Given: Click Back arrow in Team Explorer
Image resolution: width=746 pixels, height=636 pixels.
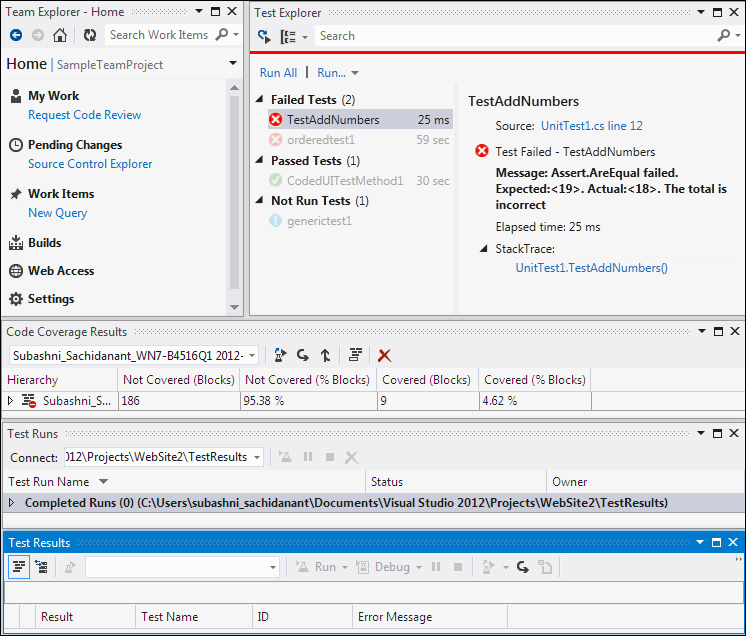Looking at the screenshot, I should tap(16, 35).
